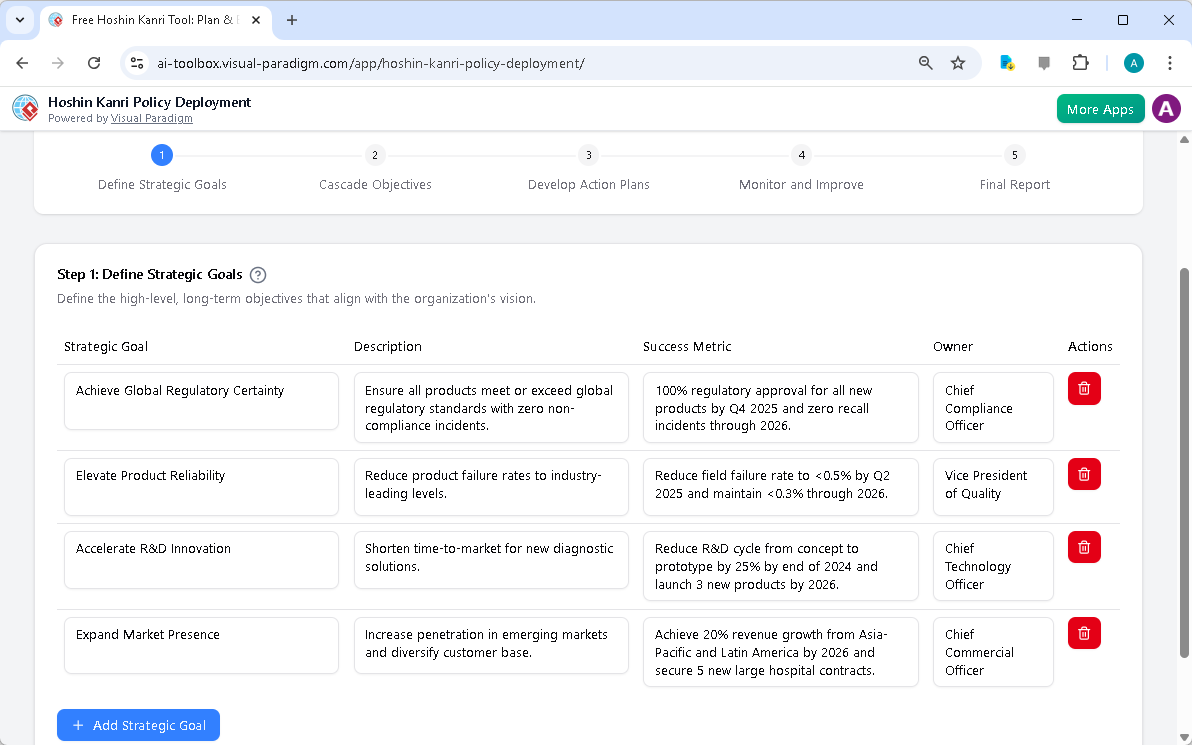The height and width of the screenshot is (745, 1192).
Task: Remove the Expand Market Presence goal
Action: pos(1084,633)
